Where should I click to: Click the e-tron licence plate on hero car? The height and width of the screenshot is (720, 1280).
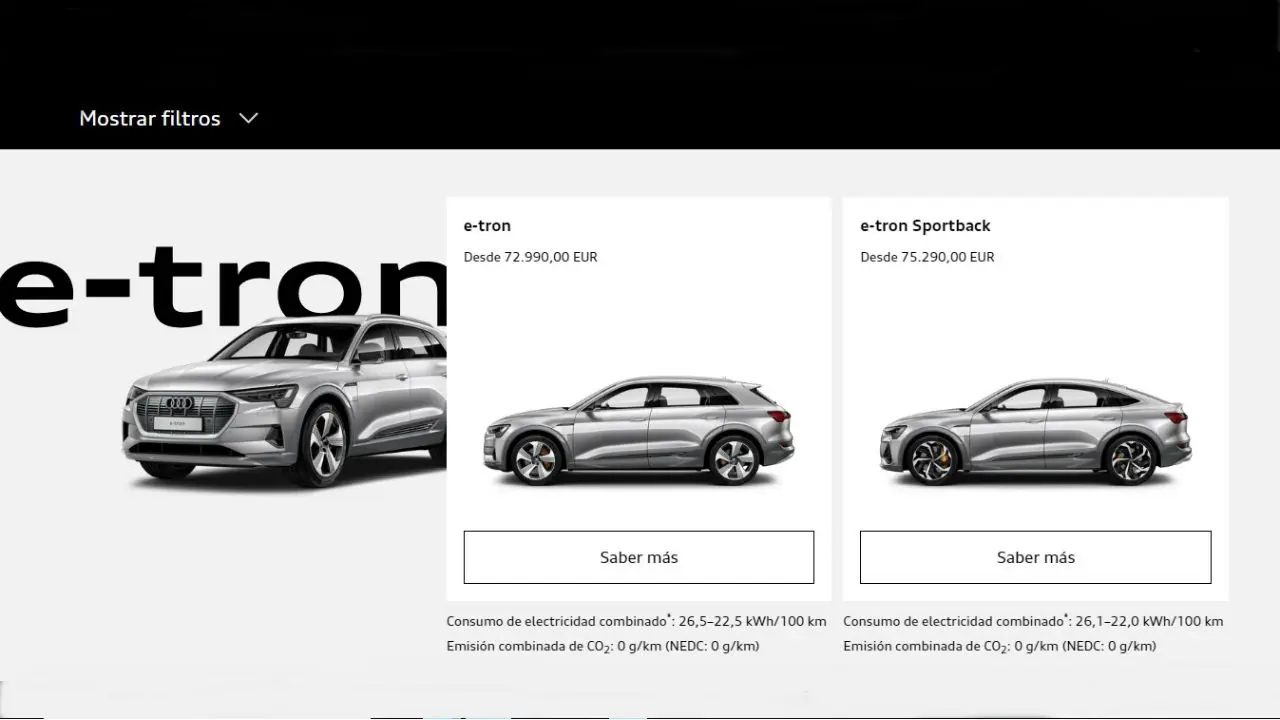coord(178,424)
